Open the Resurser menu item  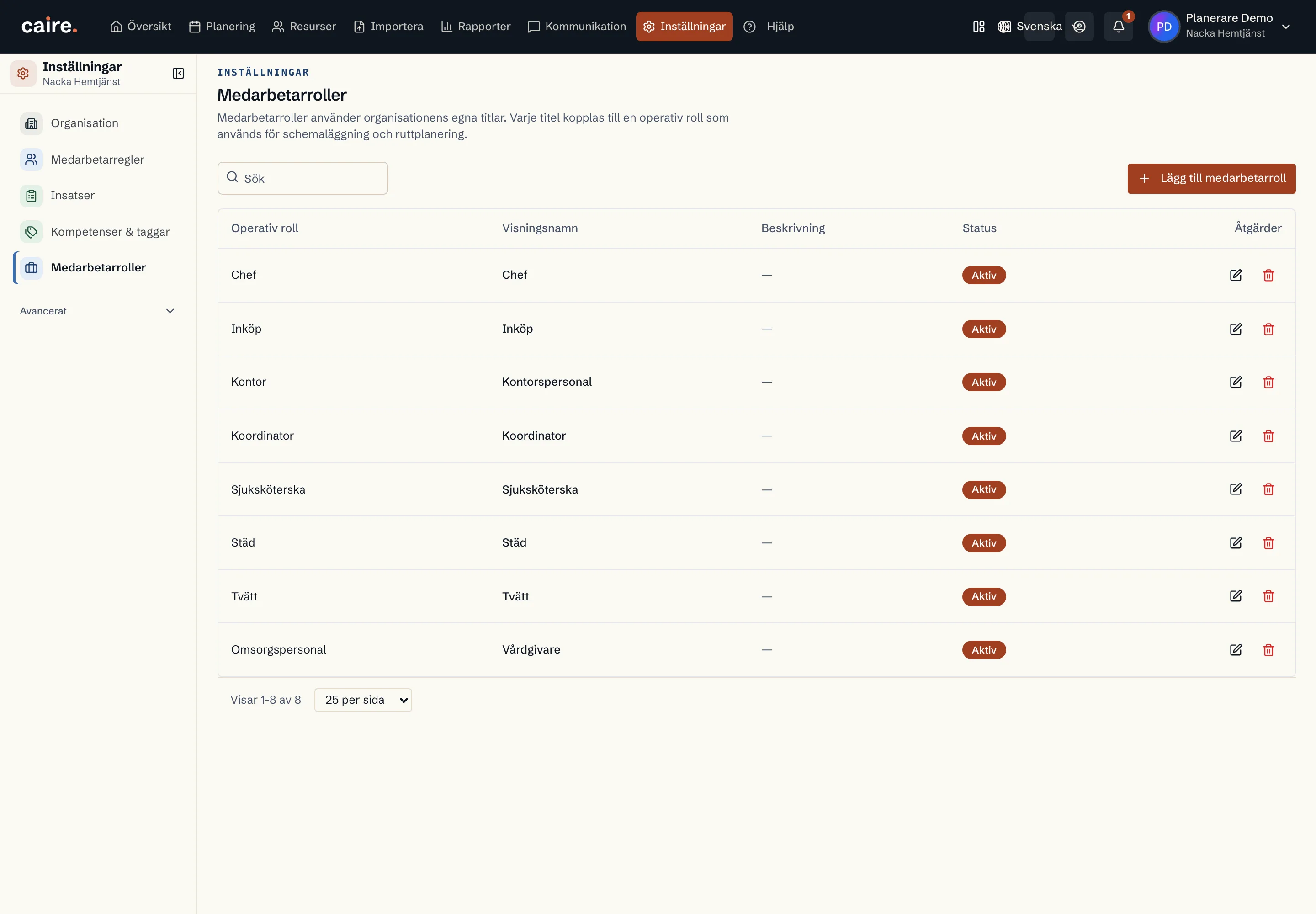click(304, 27)
